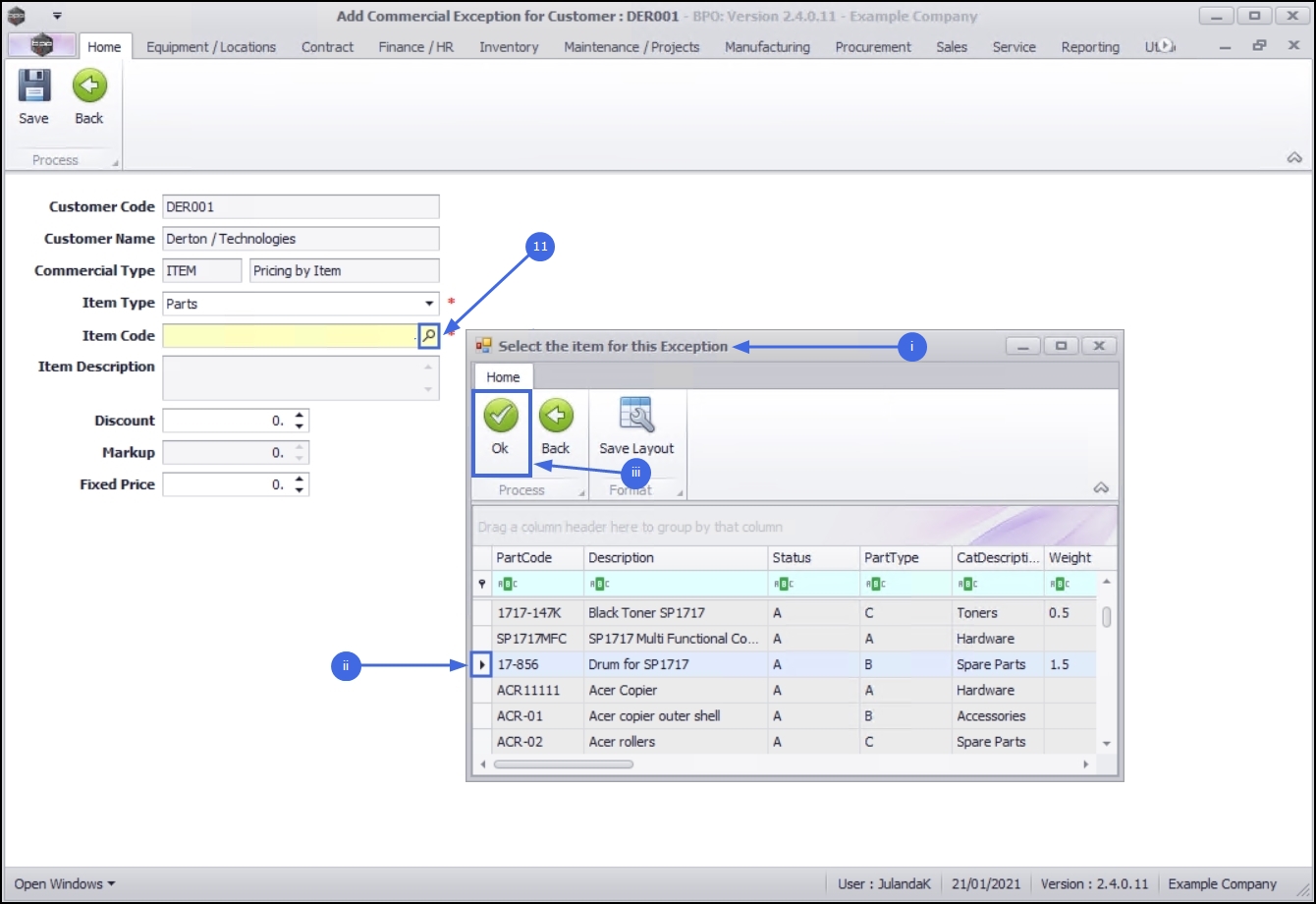Click the Save floppy disk icon

pos(33,86)
